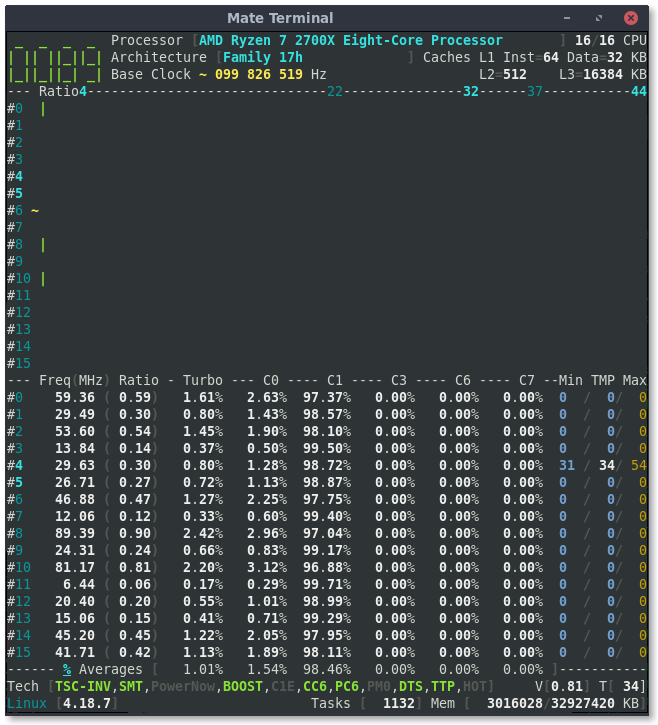Click the PM0 tech flag
The height and width of the screenshot is (725, 658).
tap(379, 687)
